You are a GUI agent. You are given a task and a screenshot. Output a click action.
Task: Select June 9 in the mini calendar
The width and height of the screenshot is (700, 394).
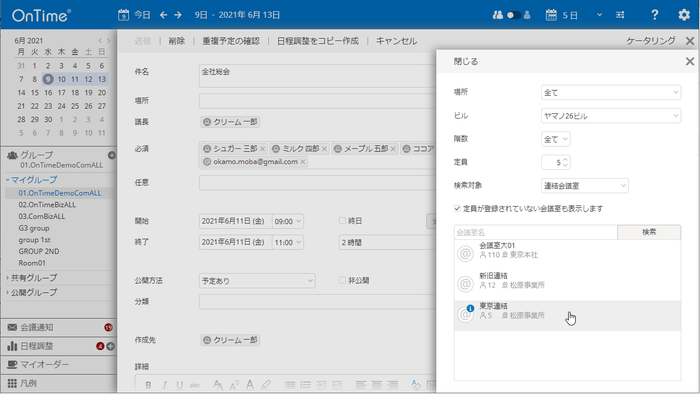pyautogui.click(x=48, y=79)
